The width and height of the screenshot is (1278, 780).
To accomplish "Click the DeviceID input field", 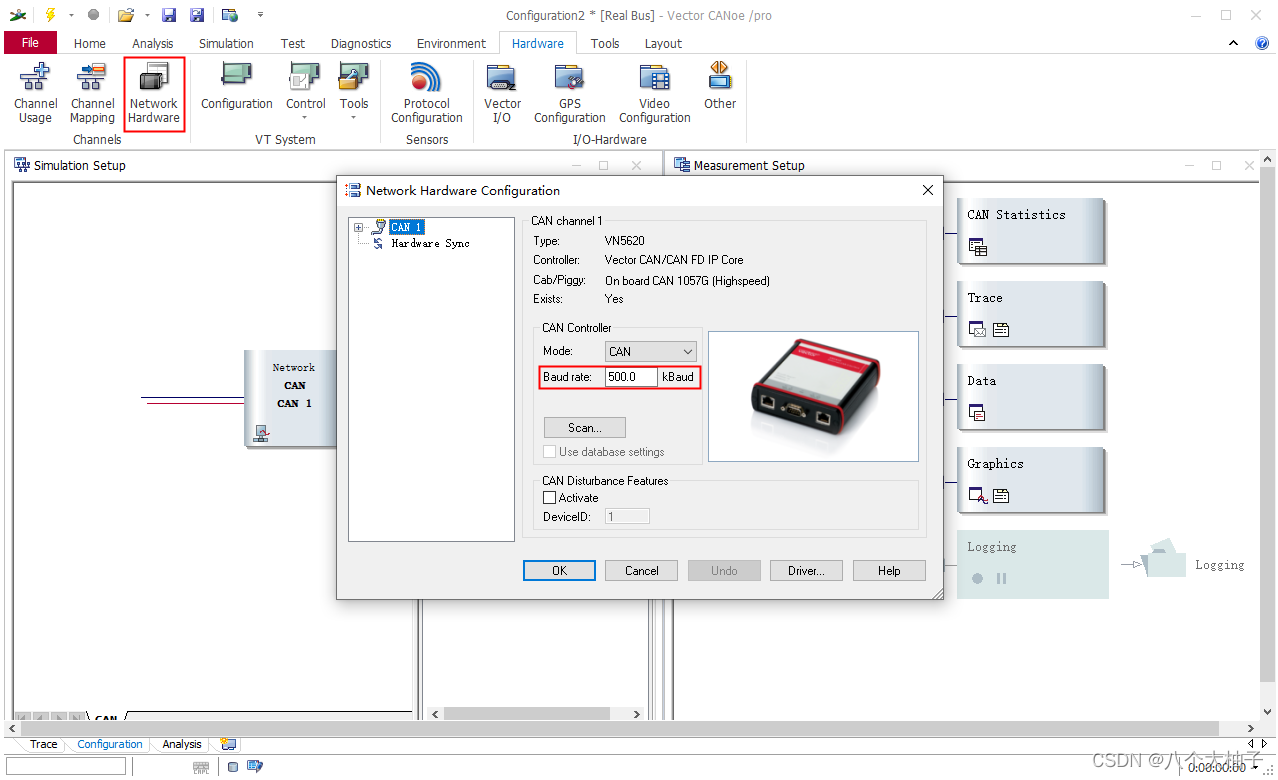I will tap(627, 516).
